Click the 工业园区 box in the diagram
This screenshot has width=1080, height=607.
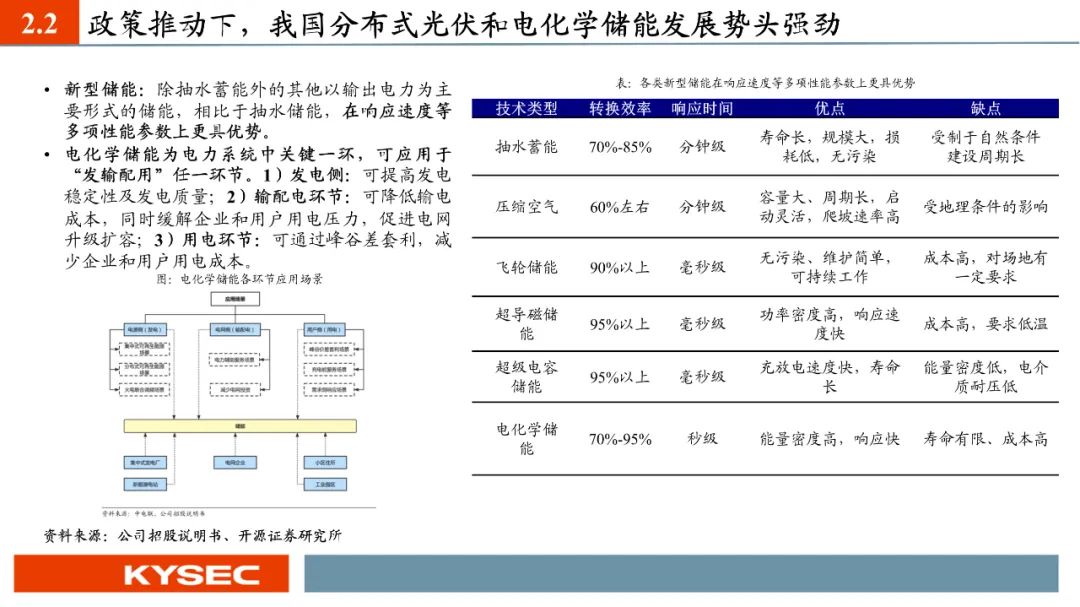click(x=325, y=484)
